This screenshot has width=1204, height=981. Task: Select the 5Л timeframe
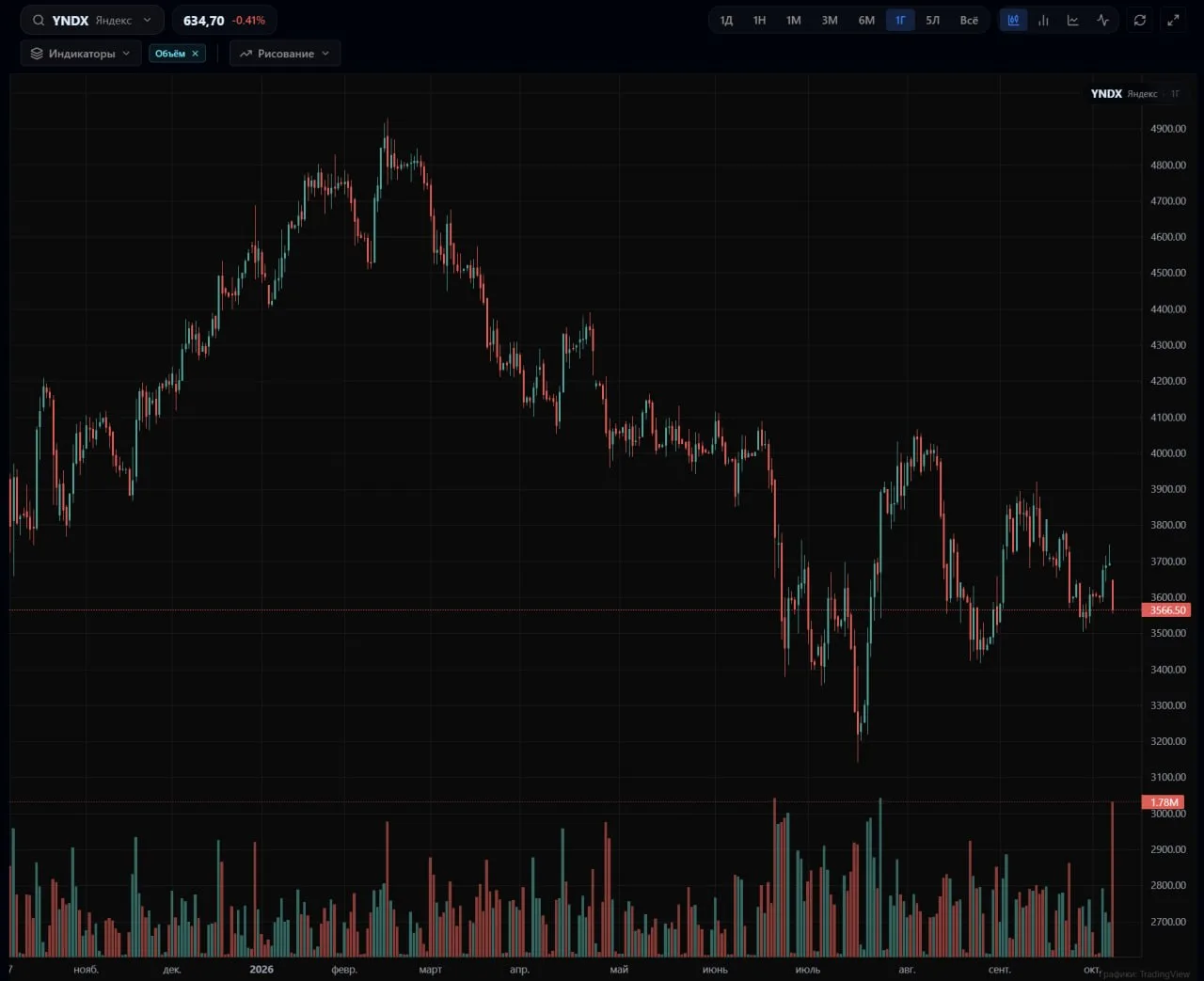[x=932, y=20]
